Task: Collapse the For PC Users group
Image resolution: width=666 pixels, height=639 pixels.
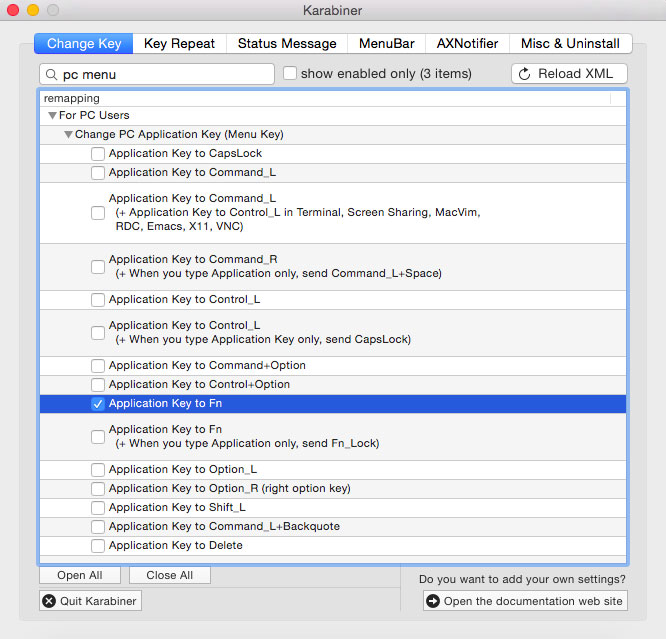Action: 52,115
